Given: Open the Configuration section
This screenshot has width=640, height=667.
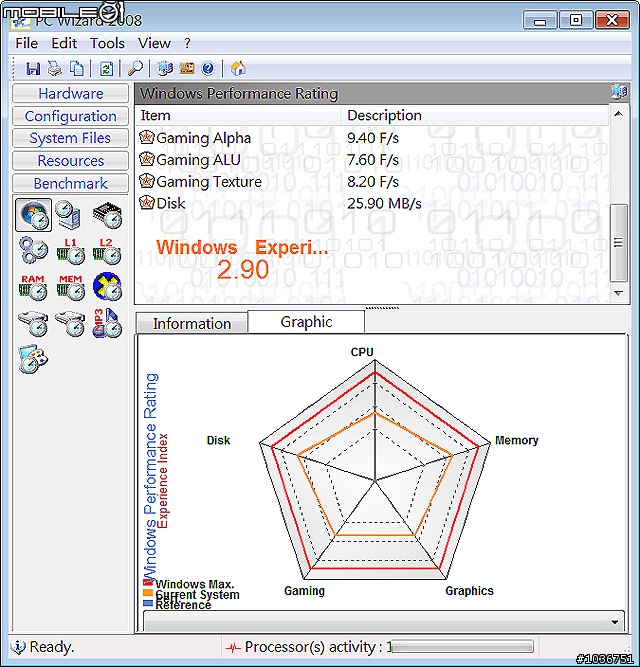Looking at the screenshot, I should [x=70, y=116].
